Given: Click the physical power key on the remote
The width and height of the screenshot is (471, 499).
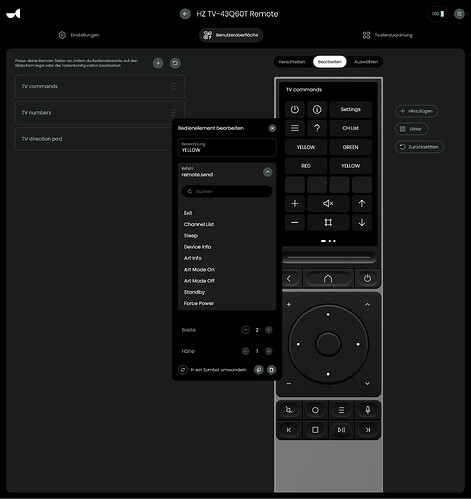Looking at the screenshot, I should point(367,279).
